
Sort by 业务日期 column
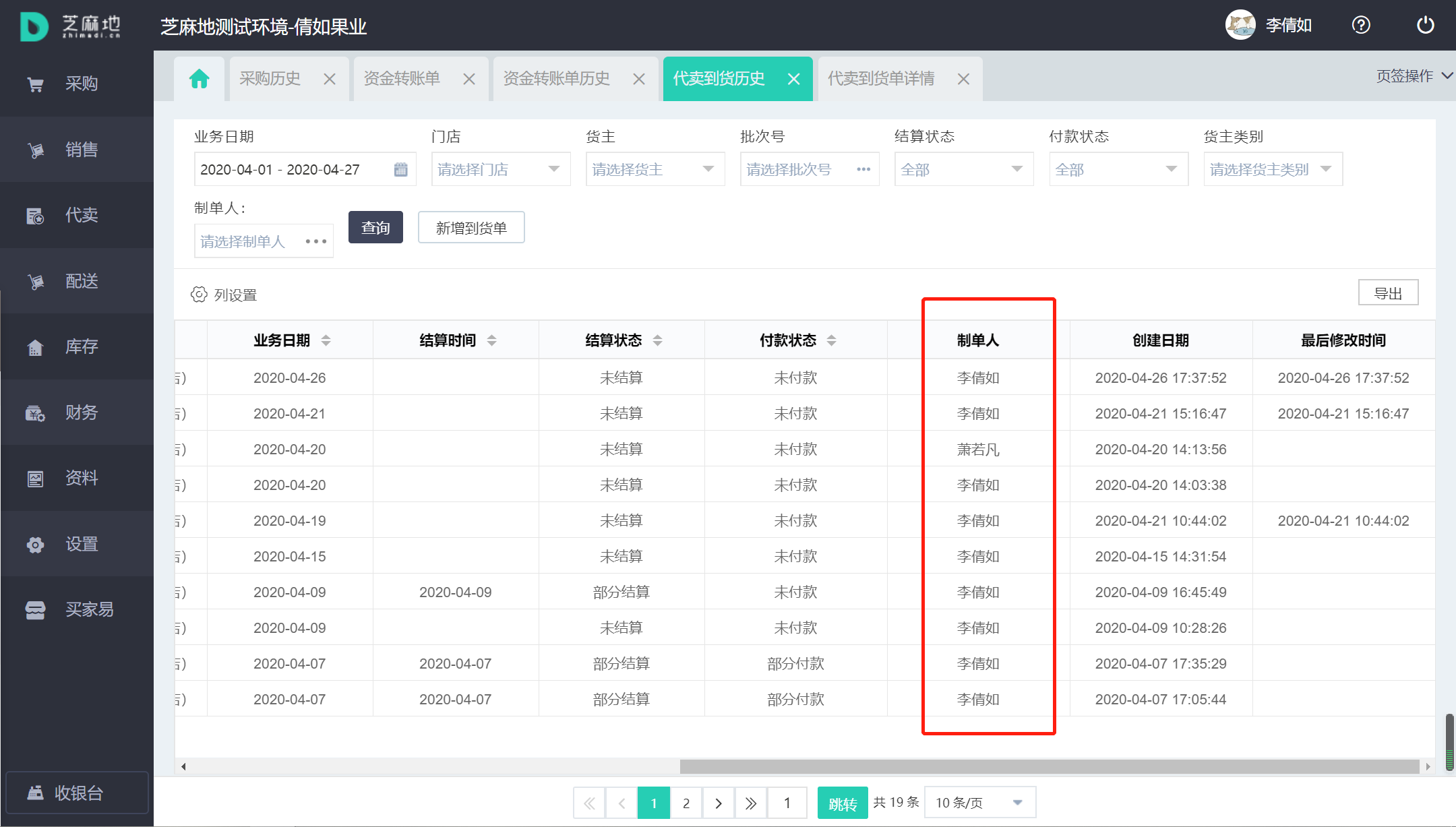(326, 340)
